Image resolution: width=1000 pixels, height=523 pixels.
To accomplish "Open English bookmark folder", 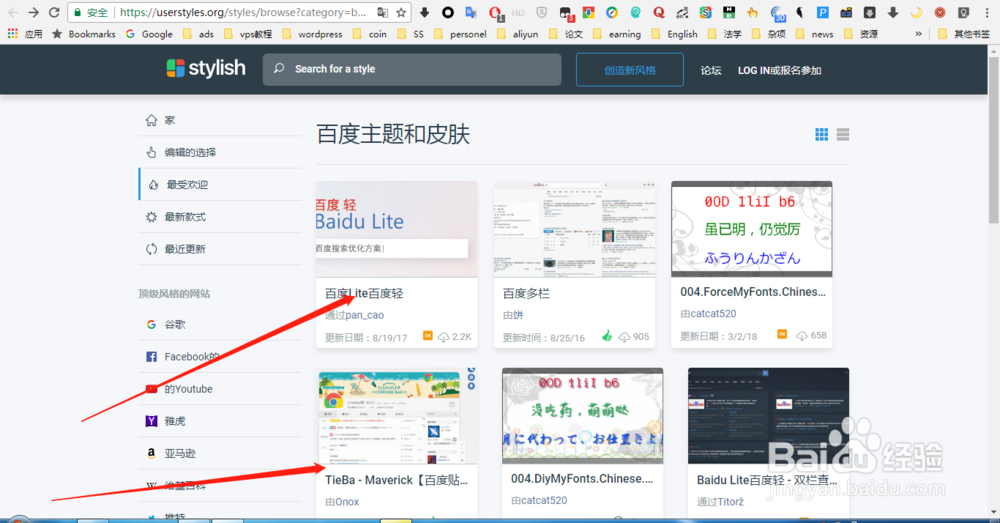I will click(x=675, y=34).
